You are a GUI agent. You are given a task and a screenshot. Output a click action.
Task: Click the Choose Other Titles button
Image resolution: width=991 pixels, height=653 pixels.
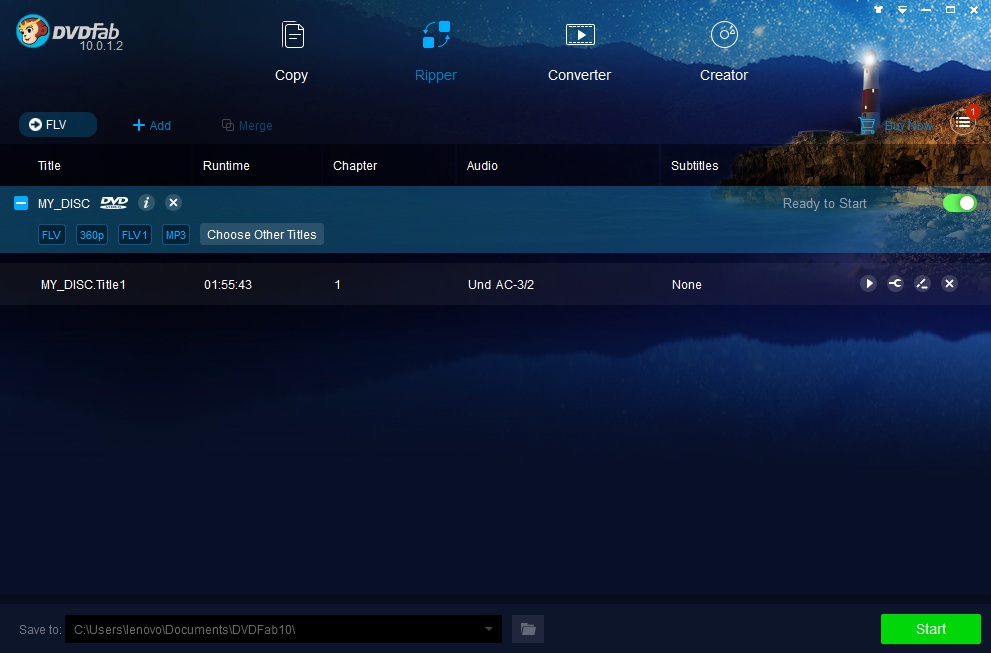[261, 234]
